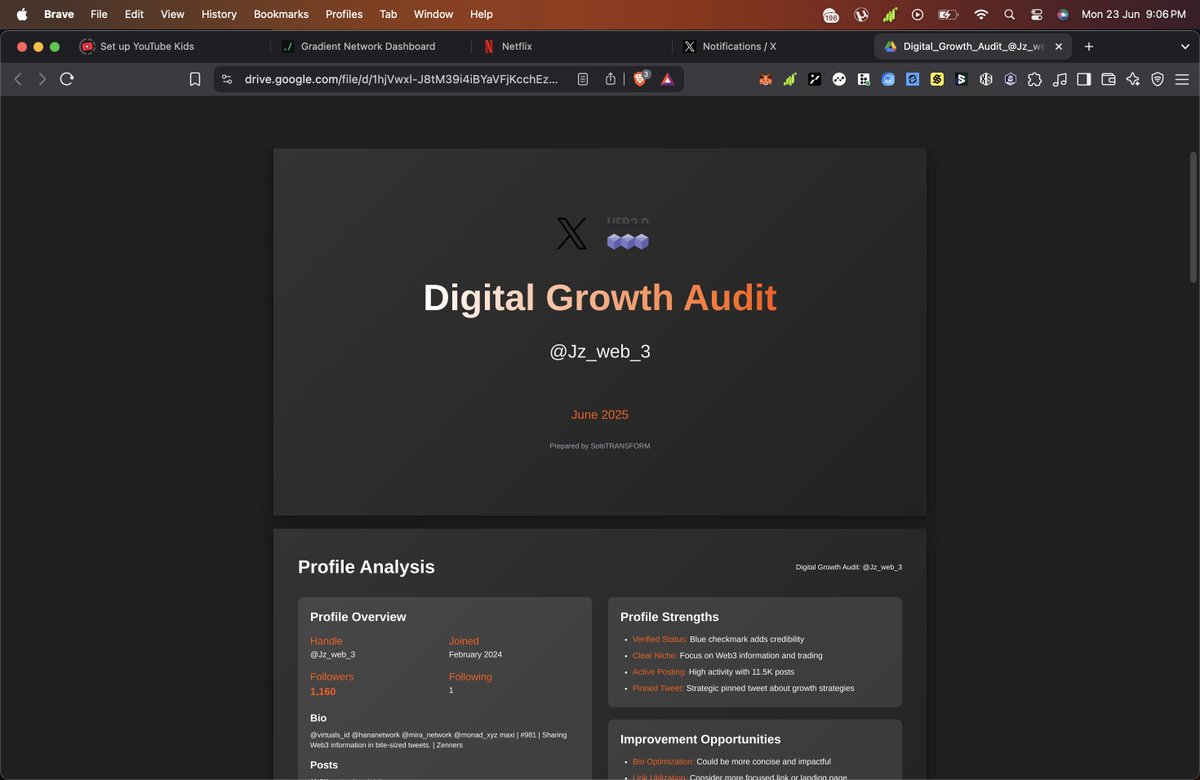
Task: Click the Profile Overview heading
Action: point(358,617)
